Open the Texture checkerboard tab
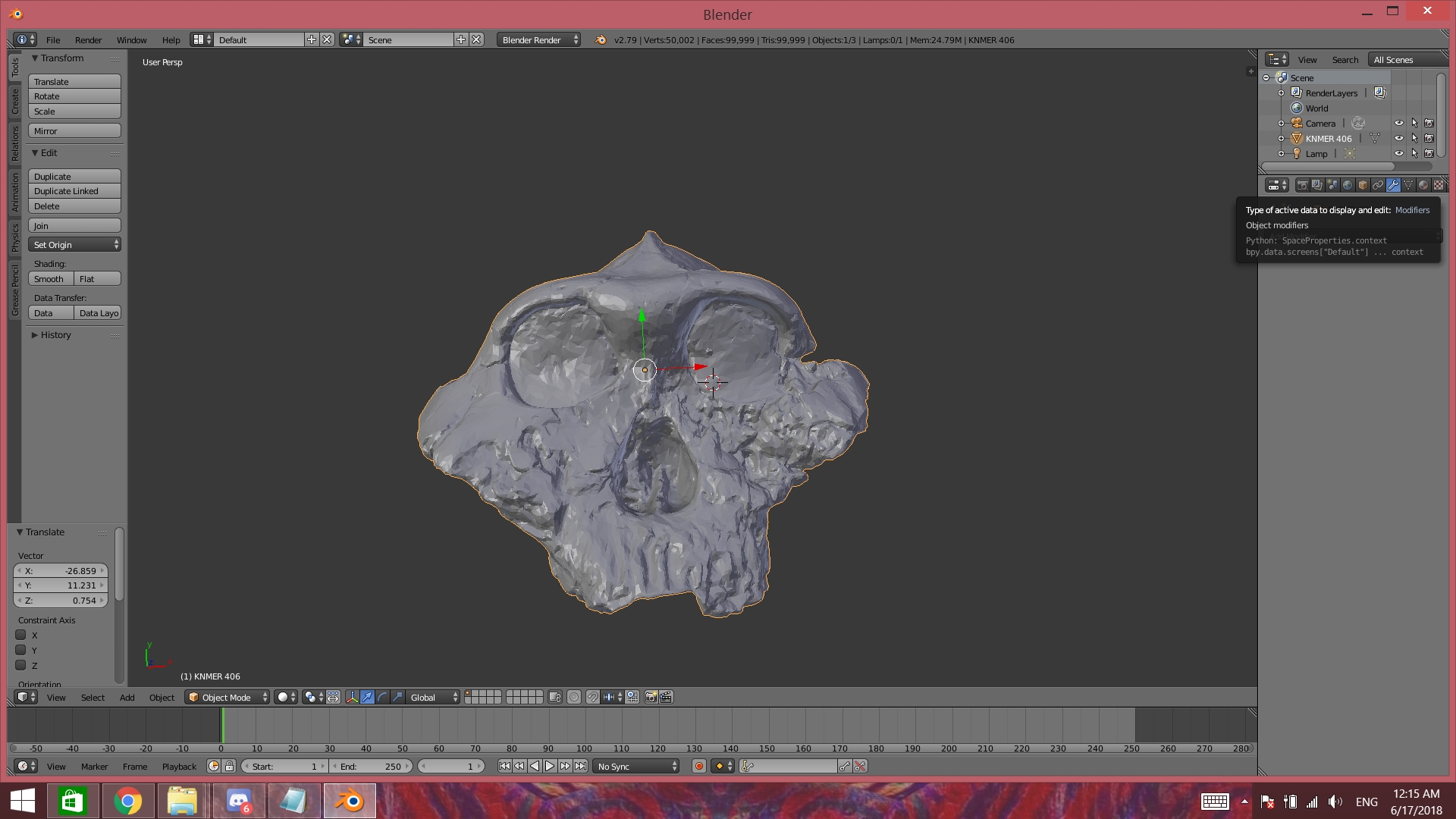Screen dimensions: 1456x819 (x=1439, y=185)
